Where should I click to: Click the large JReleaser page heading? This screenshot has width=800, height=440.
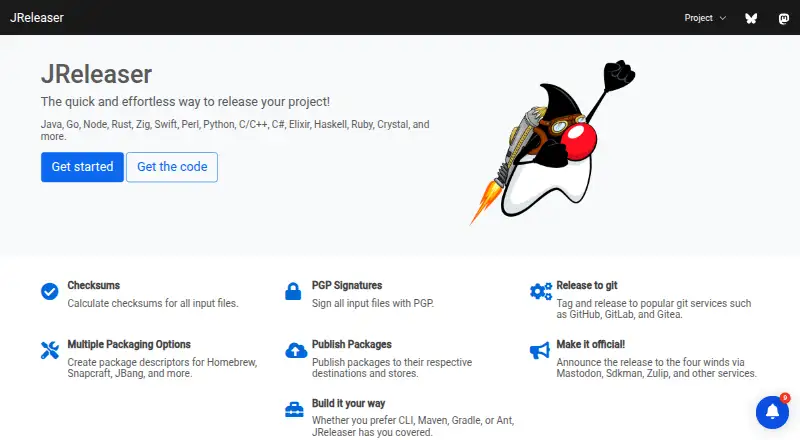[x=96, y=75]
